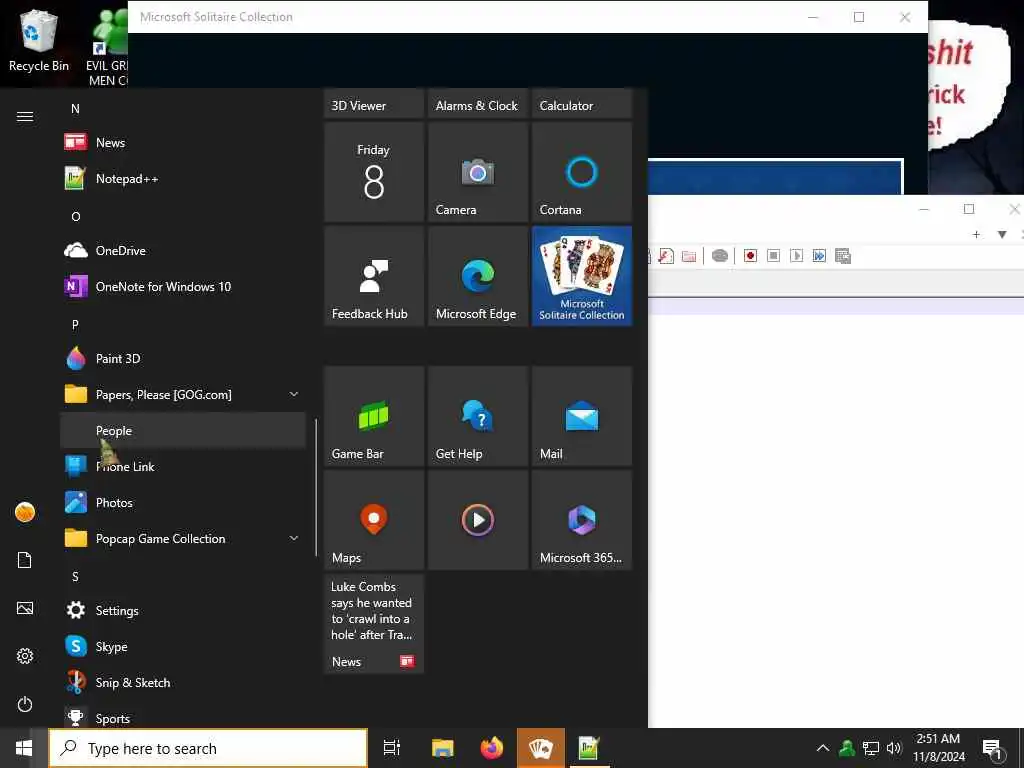Open OneNote for Windows 10
This screenshot has width=1024, height=768.
click(x=182, y=287)
